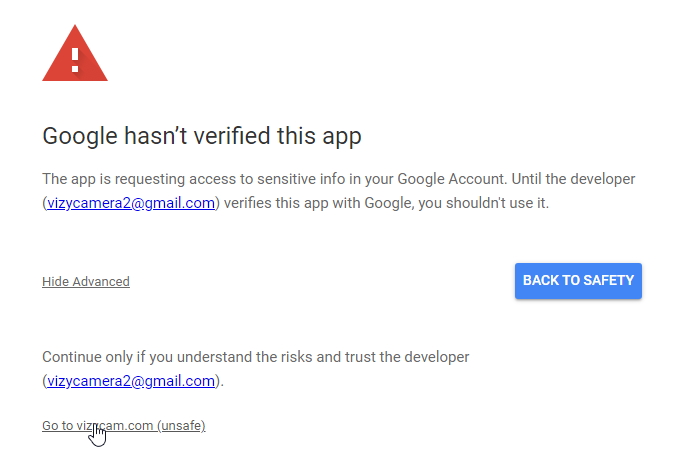Collapse the section with Hide Advanced

pos(86,282)
